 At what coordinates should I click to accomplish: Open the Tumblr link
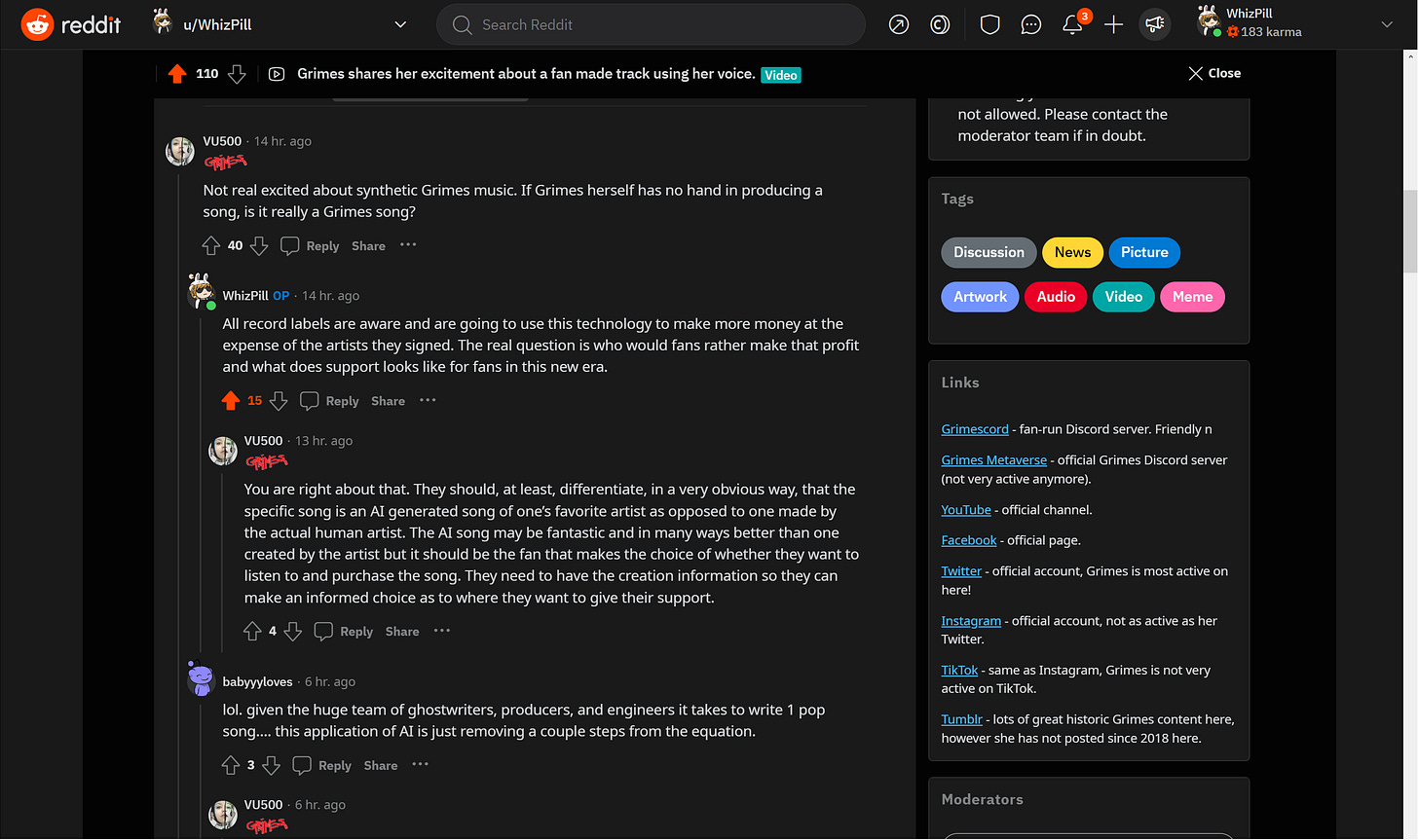tap(961, 719)
